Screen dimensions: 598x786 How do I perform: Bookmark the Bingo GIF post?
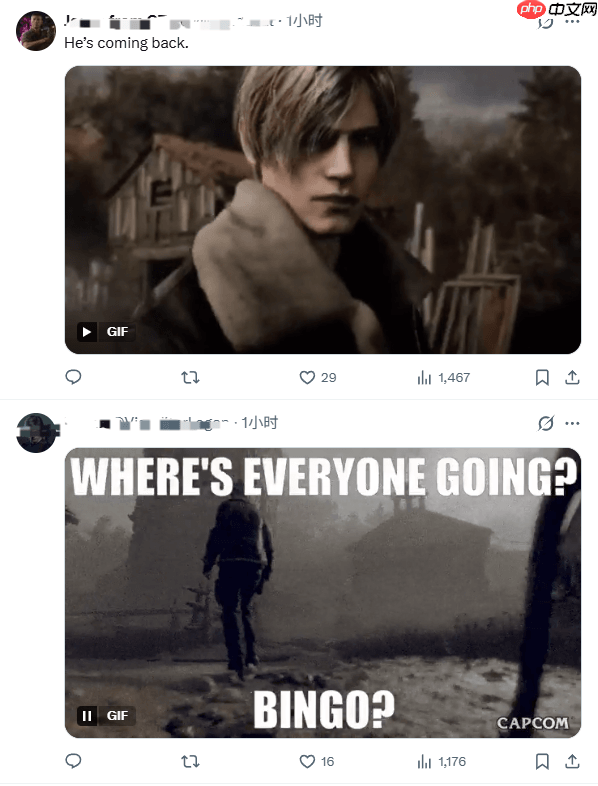click(542, 762)
